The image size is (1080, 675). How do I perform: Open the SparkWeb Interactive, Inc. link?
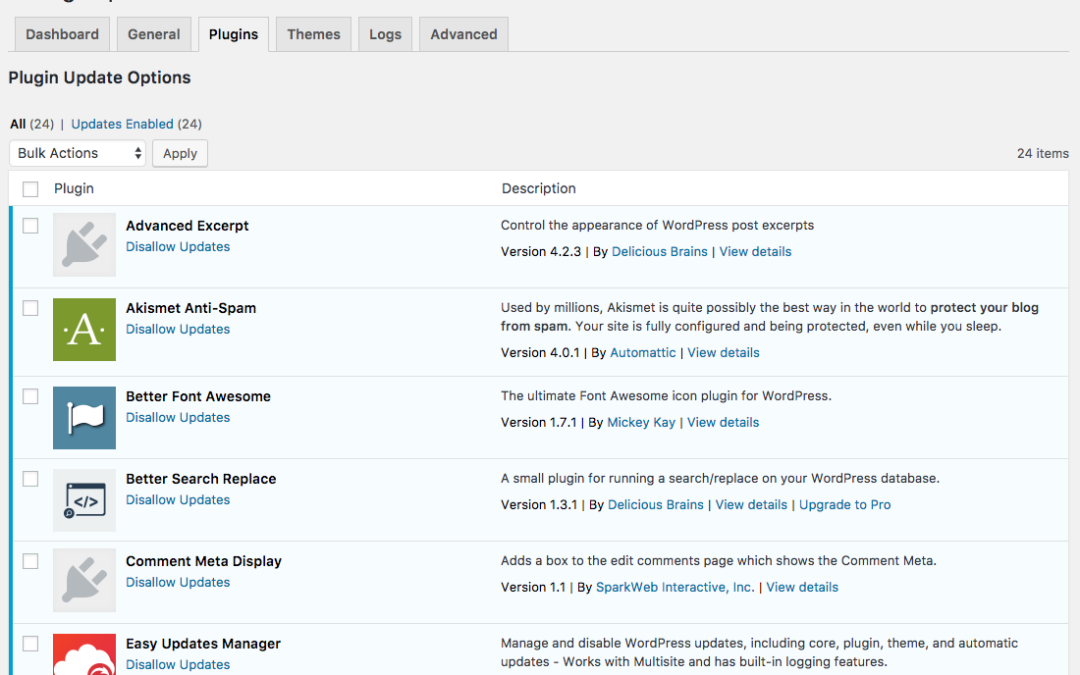675,588
